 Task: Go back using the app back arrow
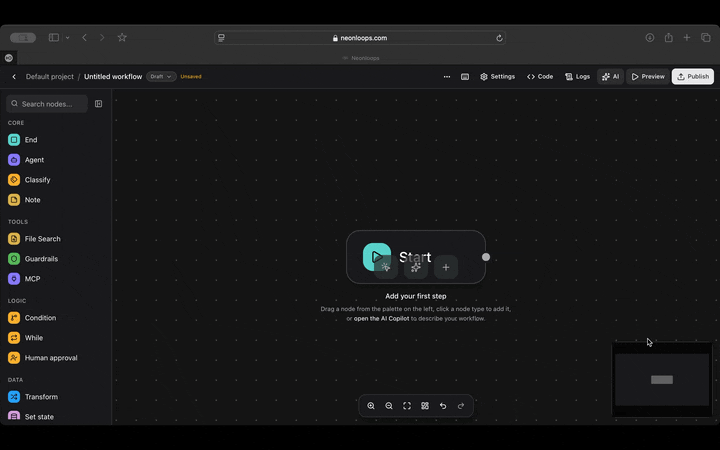(x=14, y=77)
